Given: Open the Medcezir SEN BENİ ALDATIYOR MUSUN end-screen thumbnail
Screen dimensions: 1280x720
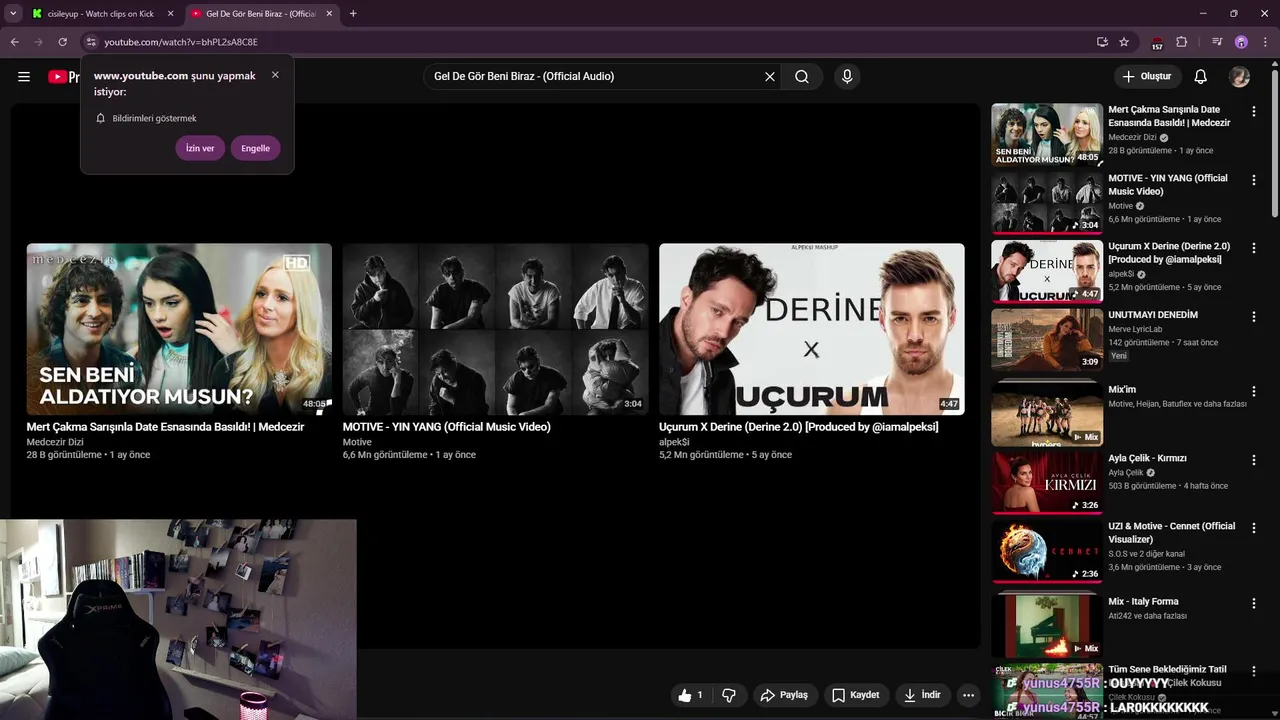Looking at the screenshot, I should pos(179,329).
